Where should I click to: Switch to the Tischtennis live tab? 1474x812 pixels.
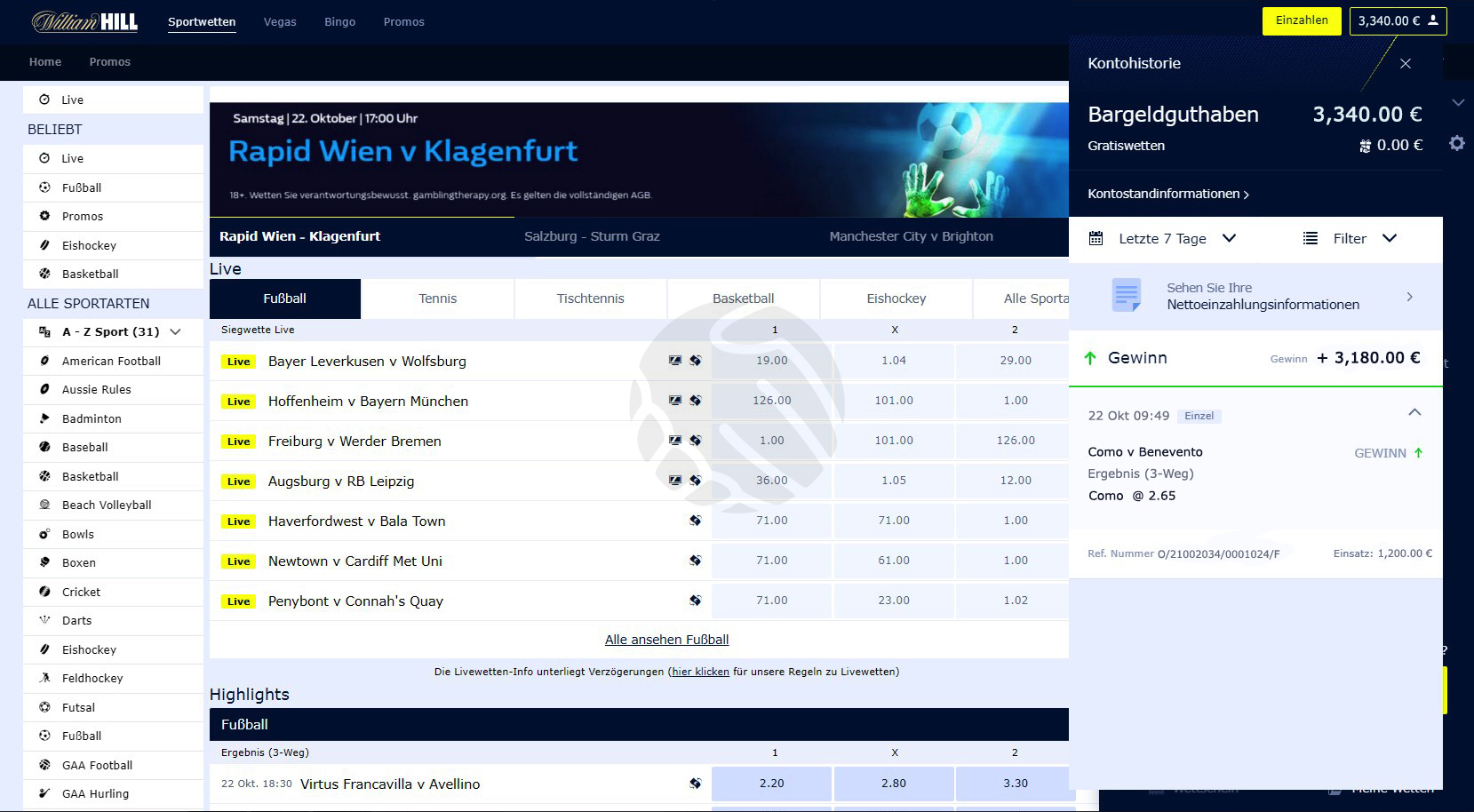click(591, 299)
